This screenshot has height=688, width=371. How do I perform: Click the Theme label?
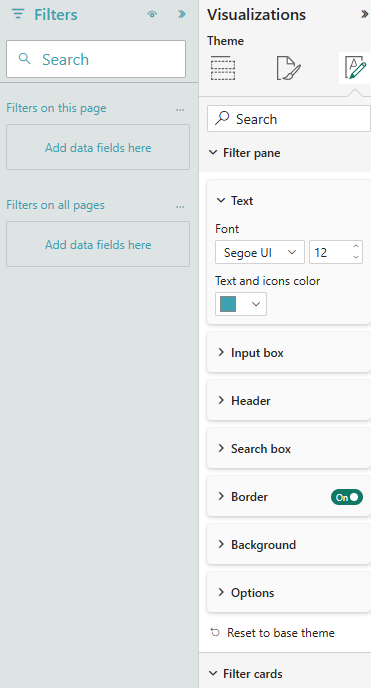coord(225,41)
